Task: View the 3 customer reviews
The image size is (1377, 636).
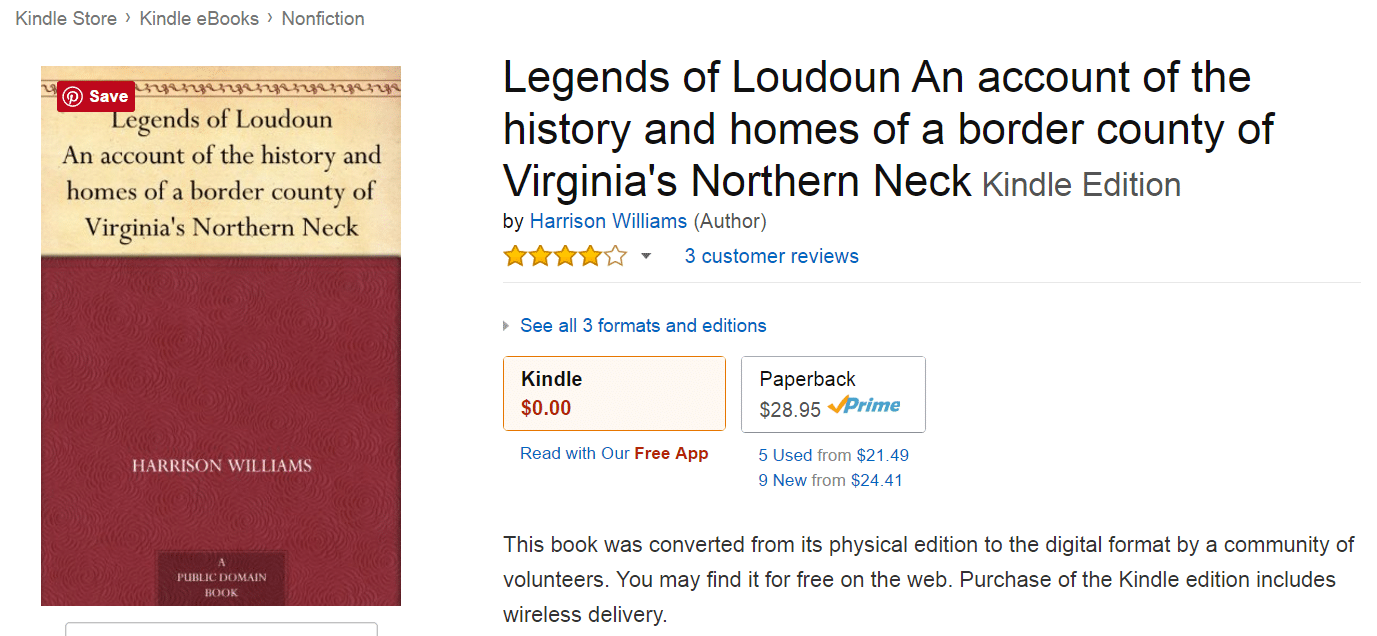Action: pyautogui.click(x=771, y=256)
